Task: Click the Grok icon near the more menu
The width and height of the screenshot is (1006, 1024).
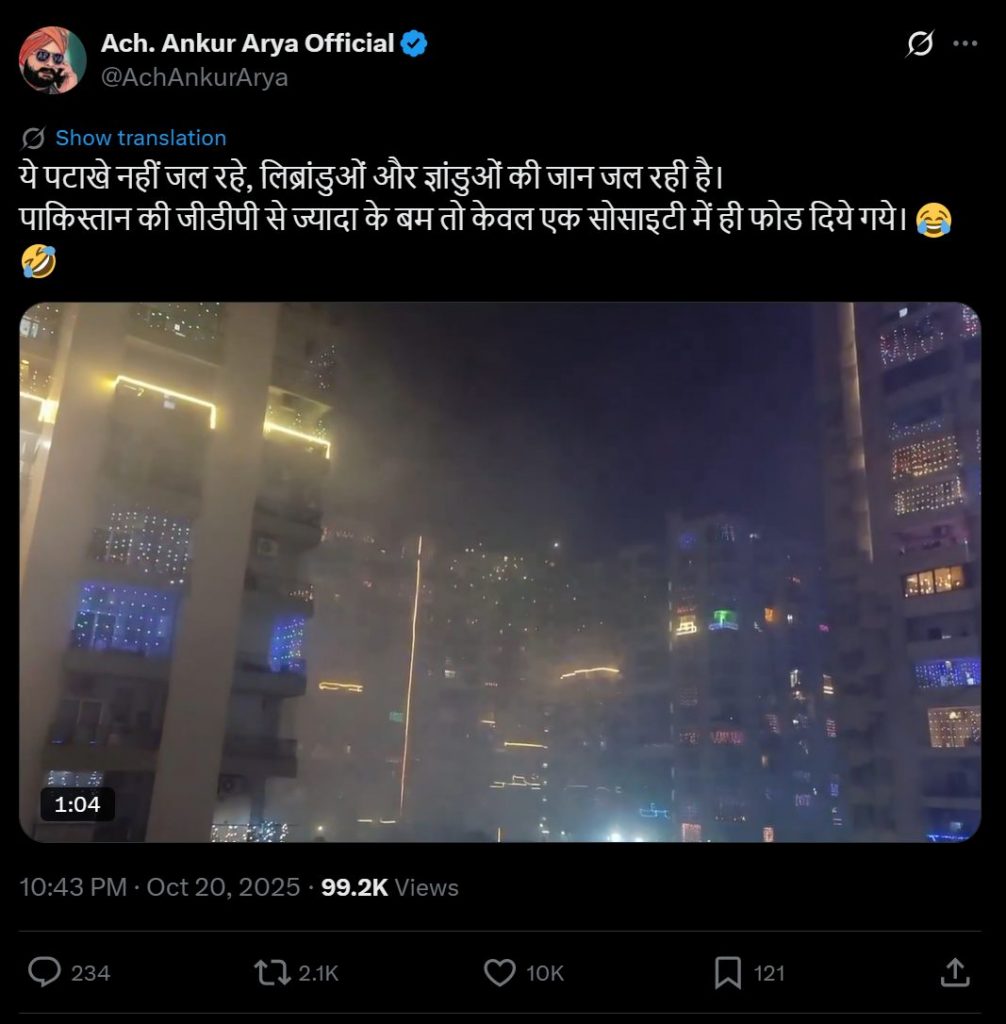Action: [920, 44]
